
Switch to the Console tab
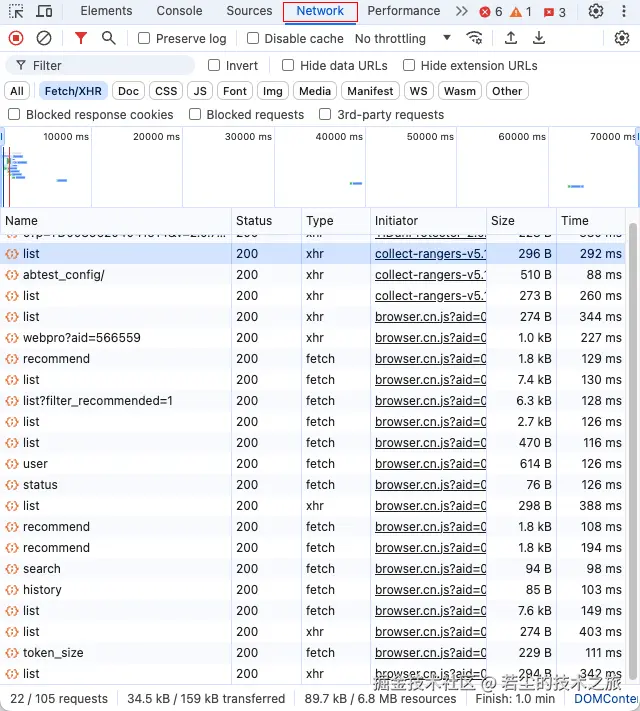(x=179, y=11)
